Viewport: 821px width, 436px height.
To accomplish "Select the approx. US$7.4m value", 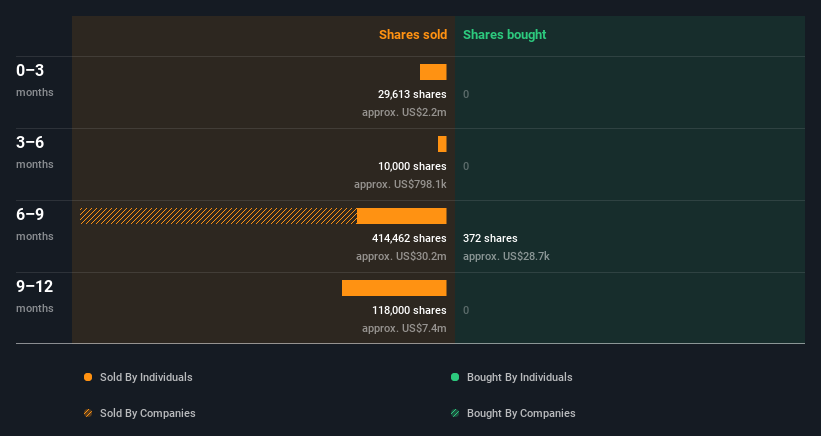I will click(404, 328).
